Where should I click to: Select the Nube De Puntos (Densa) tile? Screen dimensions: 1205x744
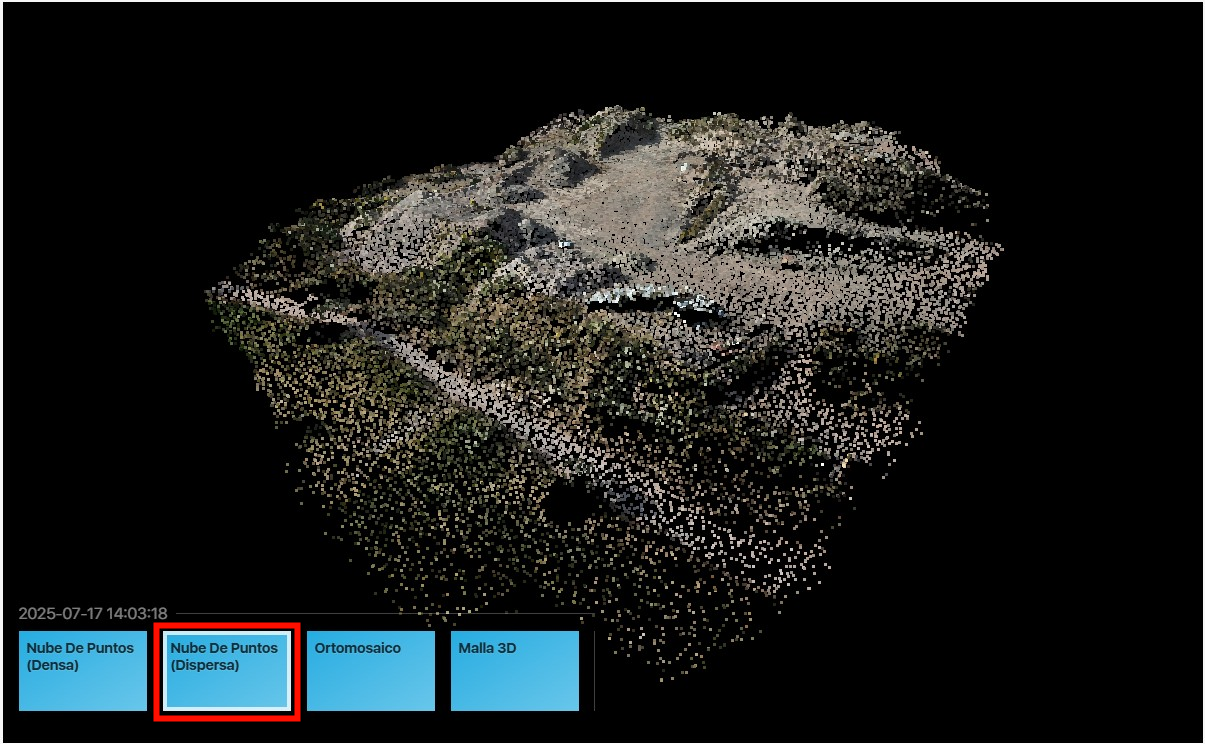[x=83, y=670]
